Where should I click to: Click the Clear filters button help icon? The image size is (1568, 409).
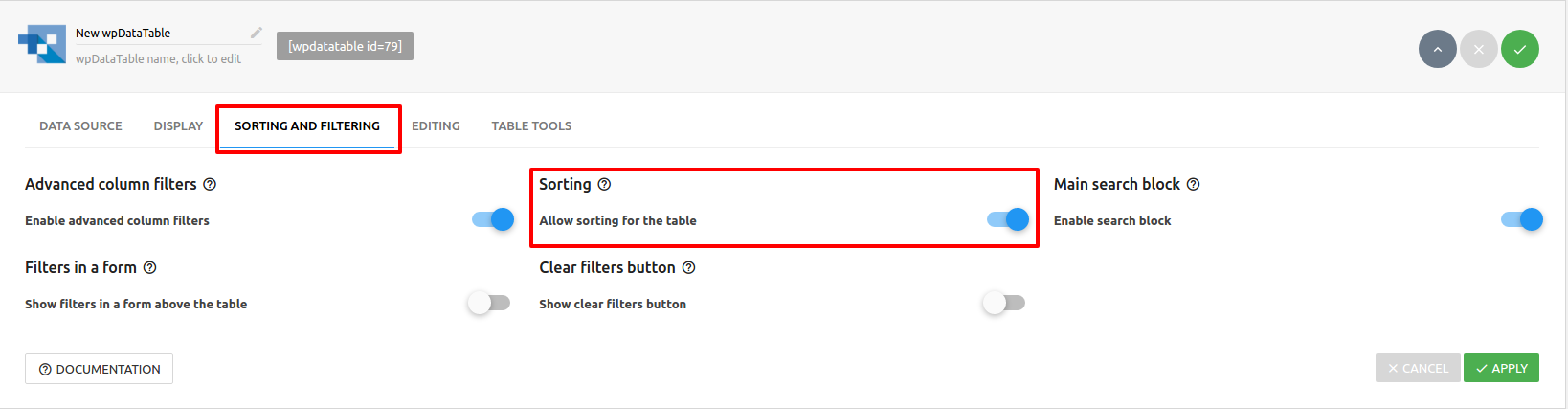coord(688,267)
